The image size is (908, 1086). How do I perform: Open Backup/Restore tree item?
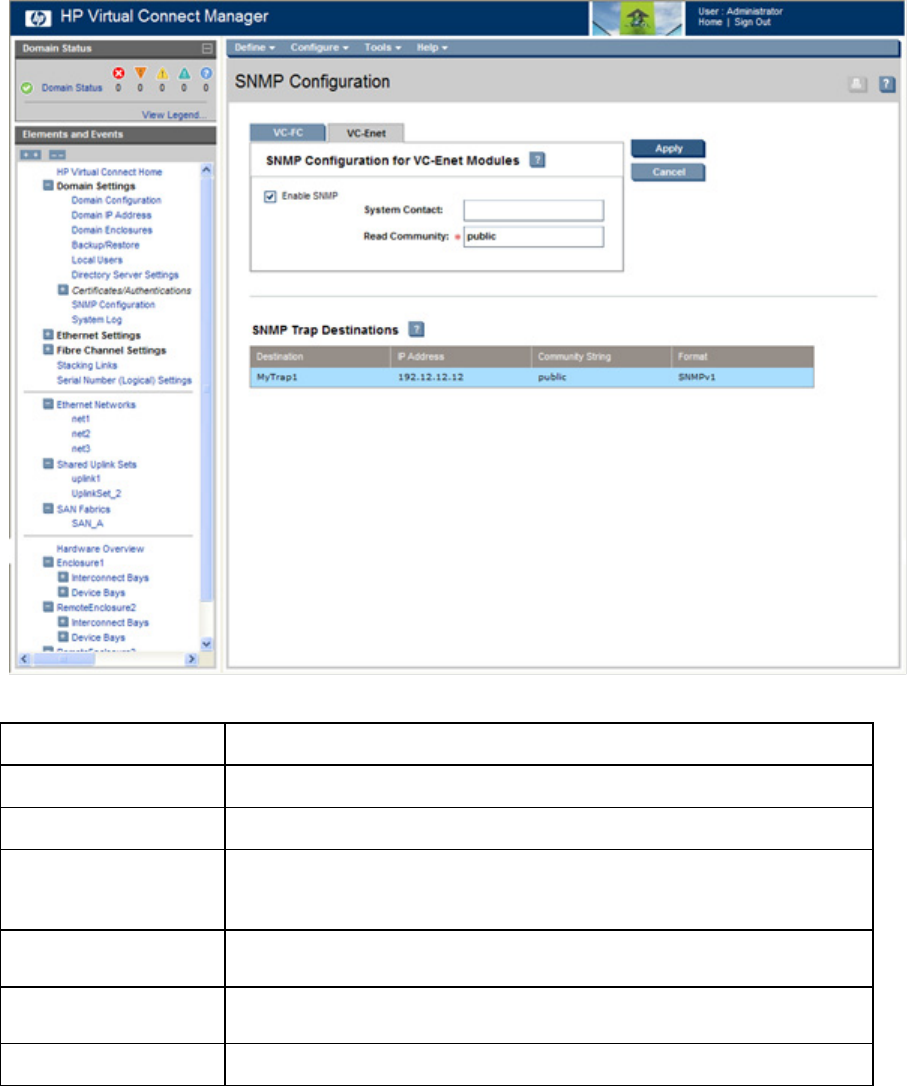click(x=105, y=245)
